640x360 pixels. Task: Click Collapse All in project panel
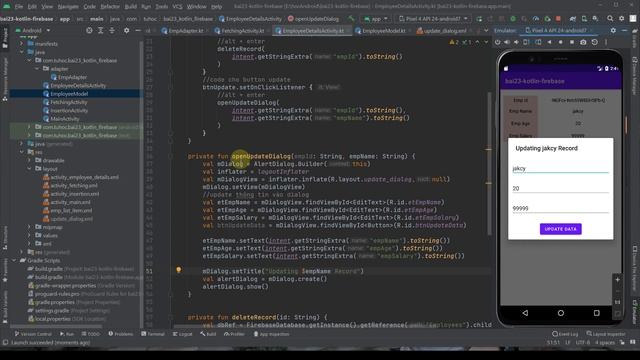(x=112, y=31)
